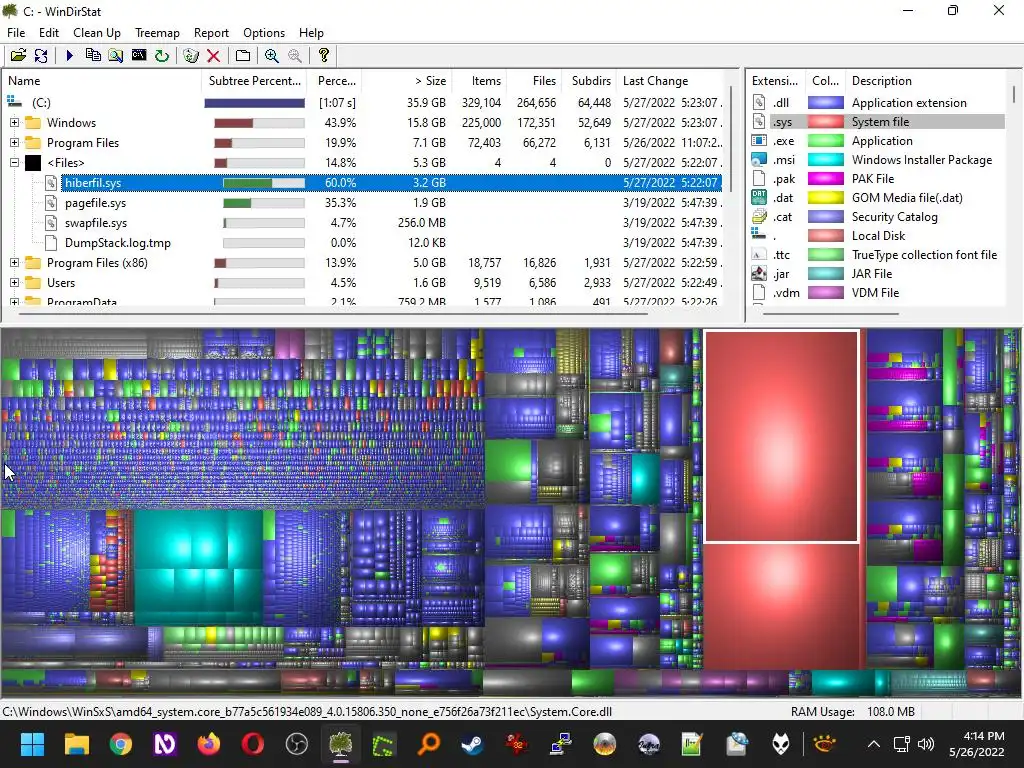1024x768 pixels.
Task: Click the 'TrueType collection font file' description
Action: tap(924, 255)
